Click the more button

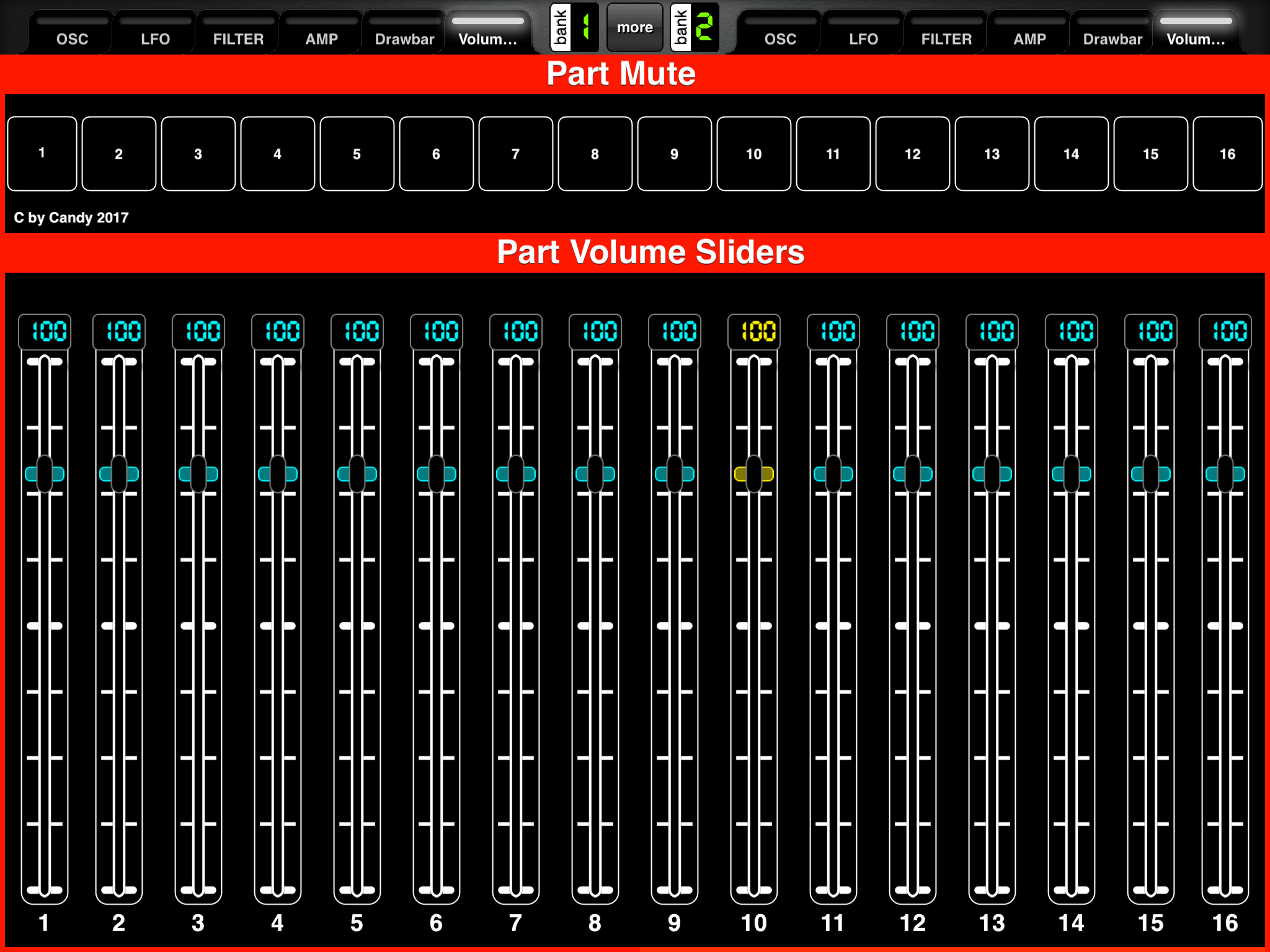pyautogui.click(x=634, y=27)
